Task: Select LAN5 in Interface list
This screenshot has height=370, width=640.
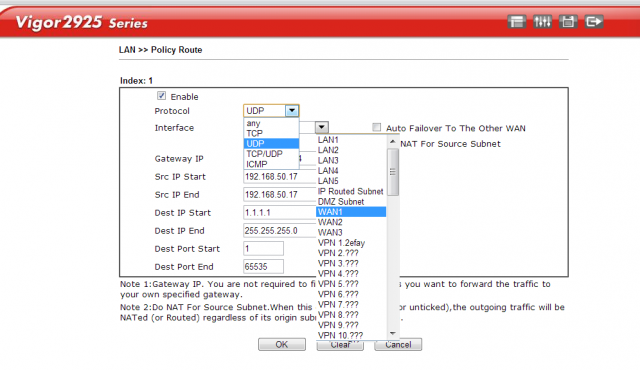Action: pos(351,181)
